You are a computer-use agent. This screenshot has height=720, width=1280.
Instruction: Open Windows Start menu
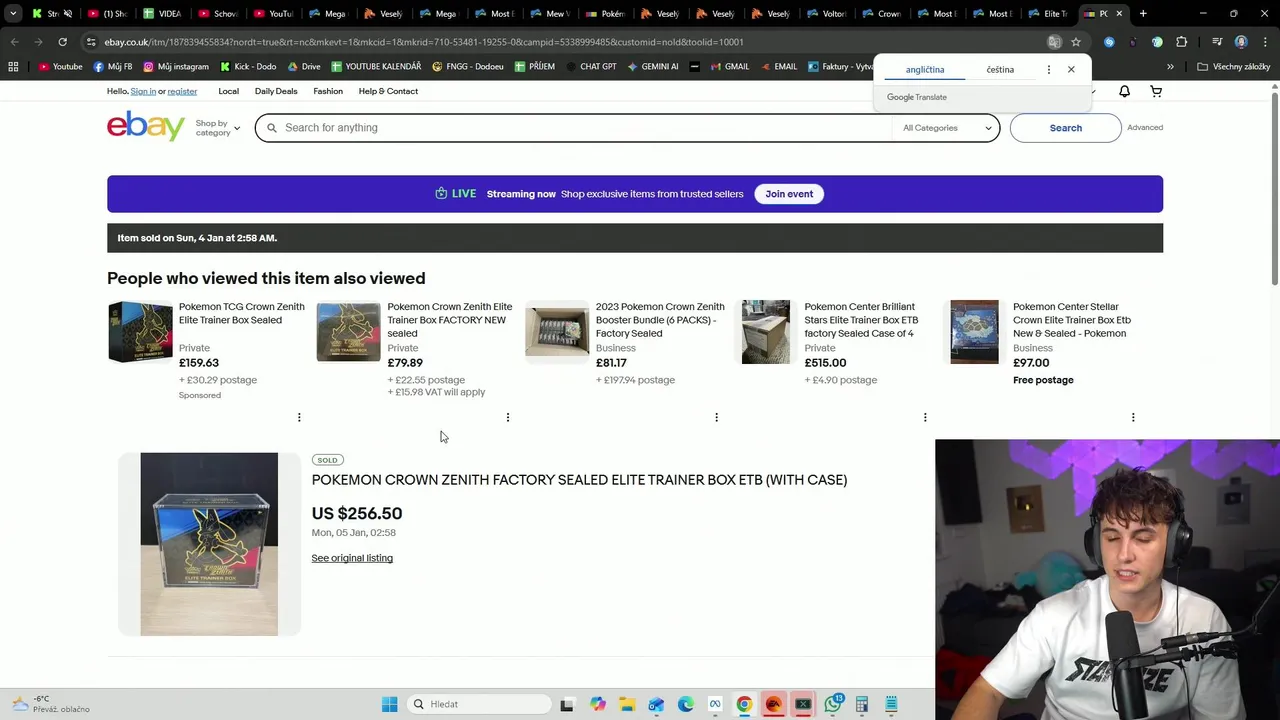[x=389, y=704]
